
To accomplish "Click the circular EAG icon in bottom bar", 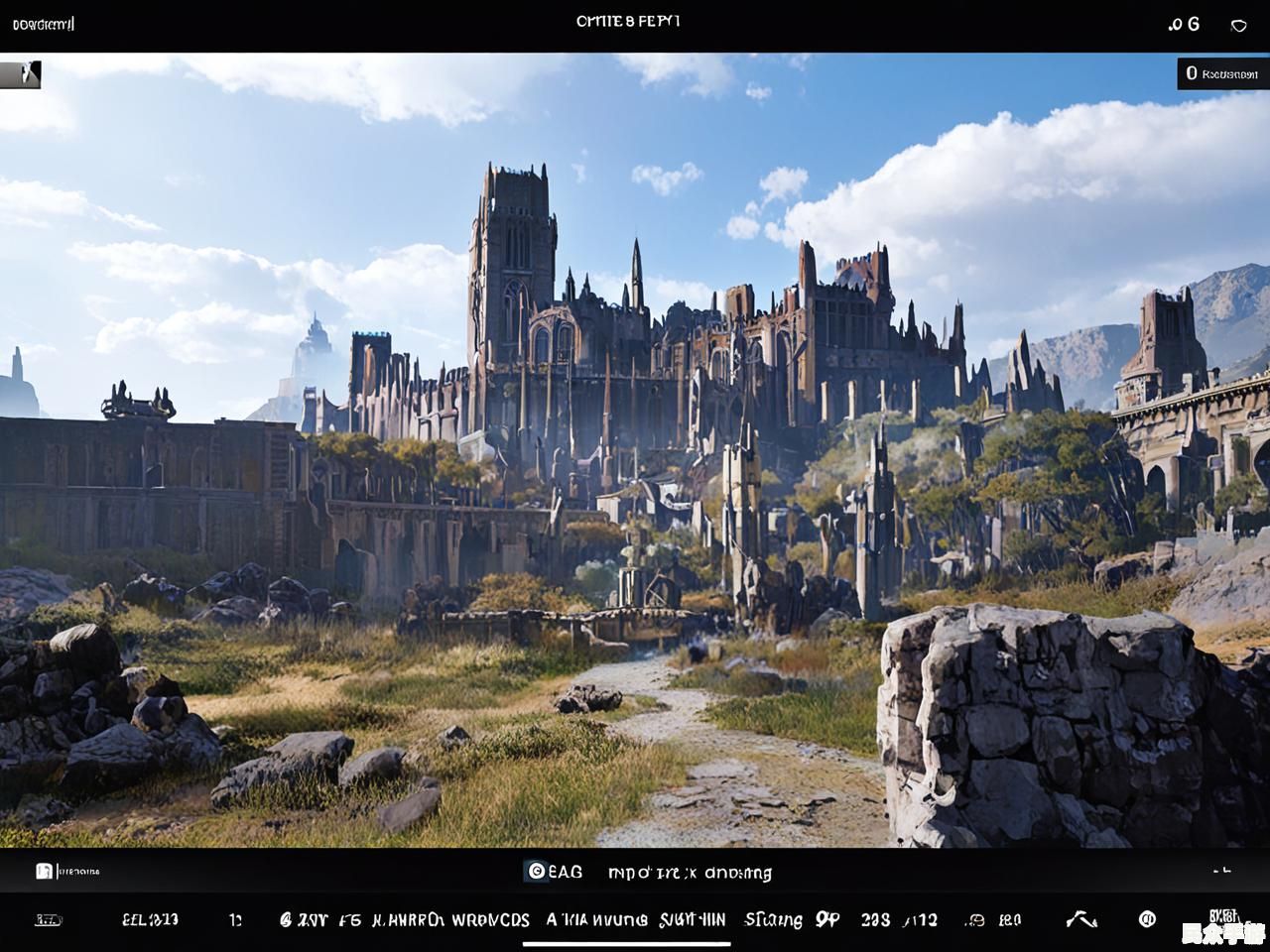I will (536, 872).
